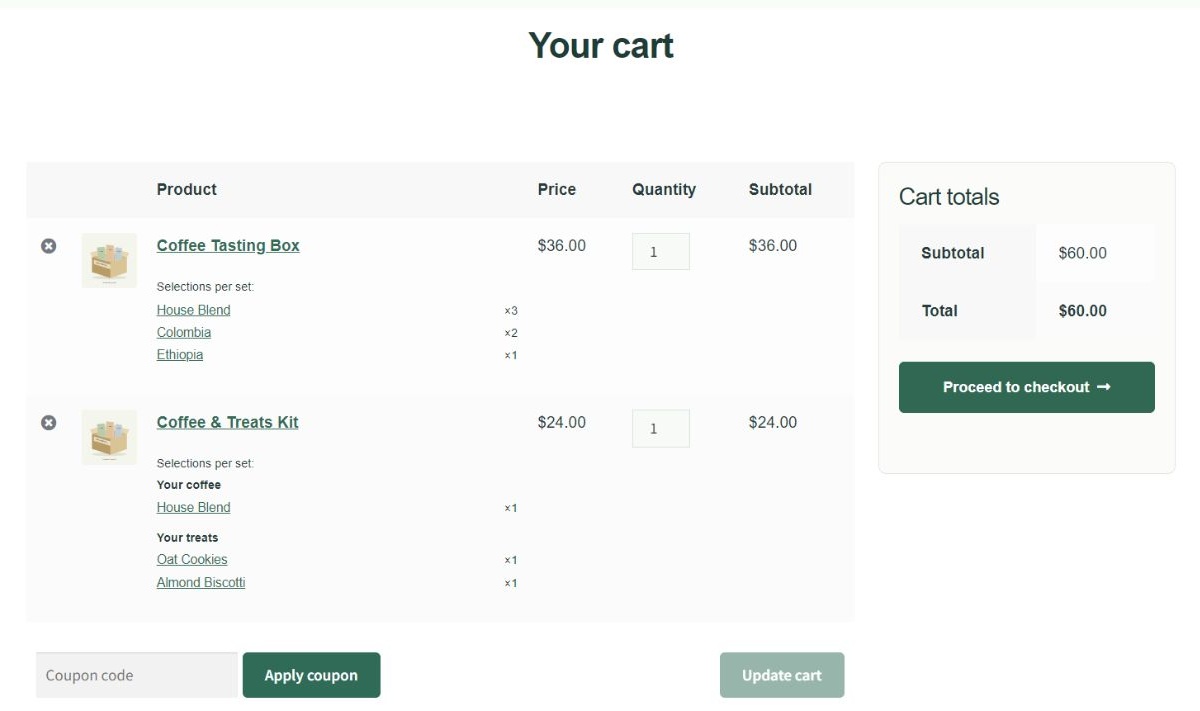This screenshot has height=711, width=1200.
Task: Open the Almond Biscotti link
Action: (201, 583)
